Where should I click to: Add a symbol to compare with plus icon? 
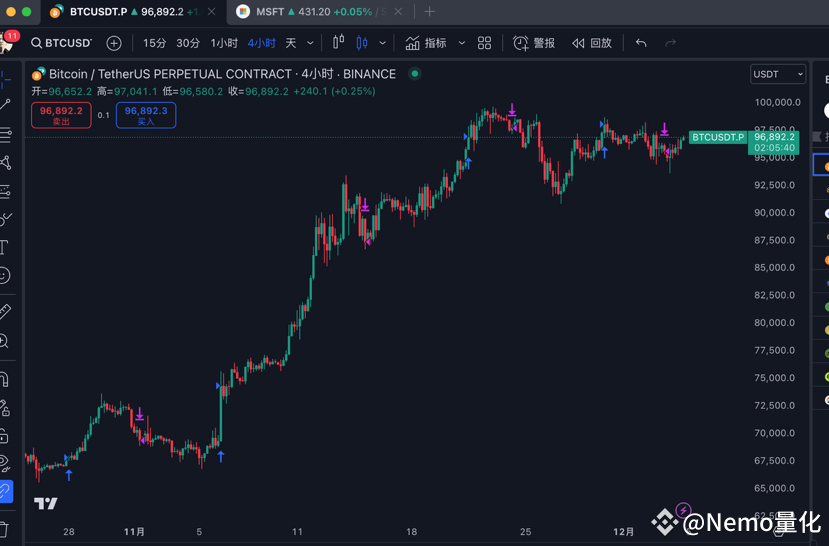click(x=114, y=43)
